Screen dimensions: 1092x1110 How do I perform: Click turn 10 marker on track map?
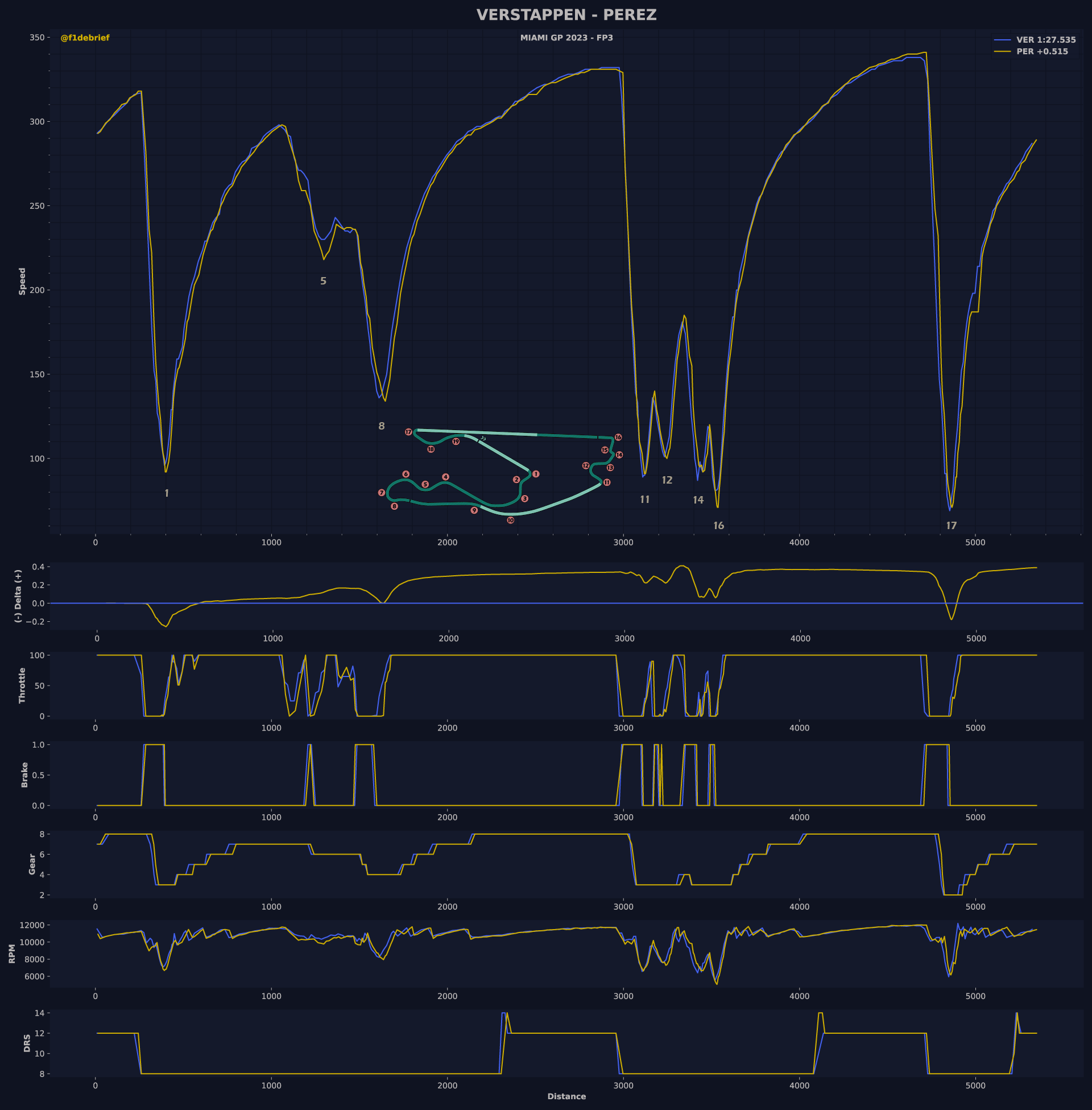pyautogui.click(x=510, y=520)
